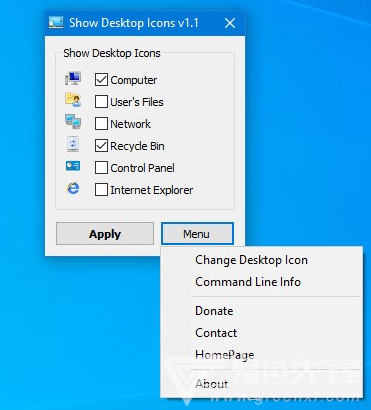Viewport: 371px width, 410px height.
Task: Close the Show Desktop Icons window
Action: [230, 23]
